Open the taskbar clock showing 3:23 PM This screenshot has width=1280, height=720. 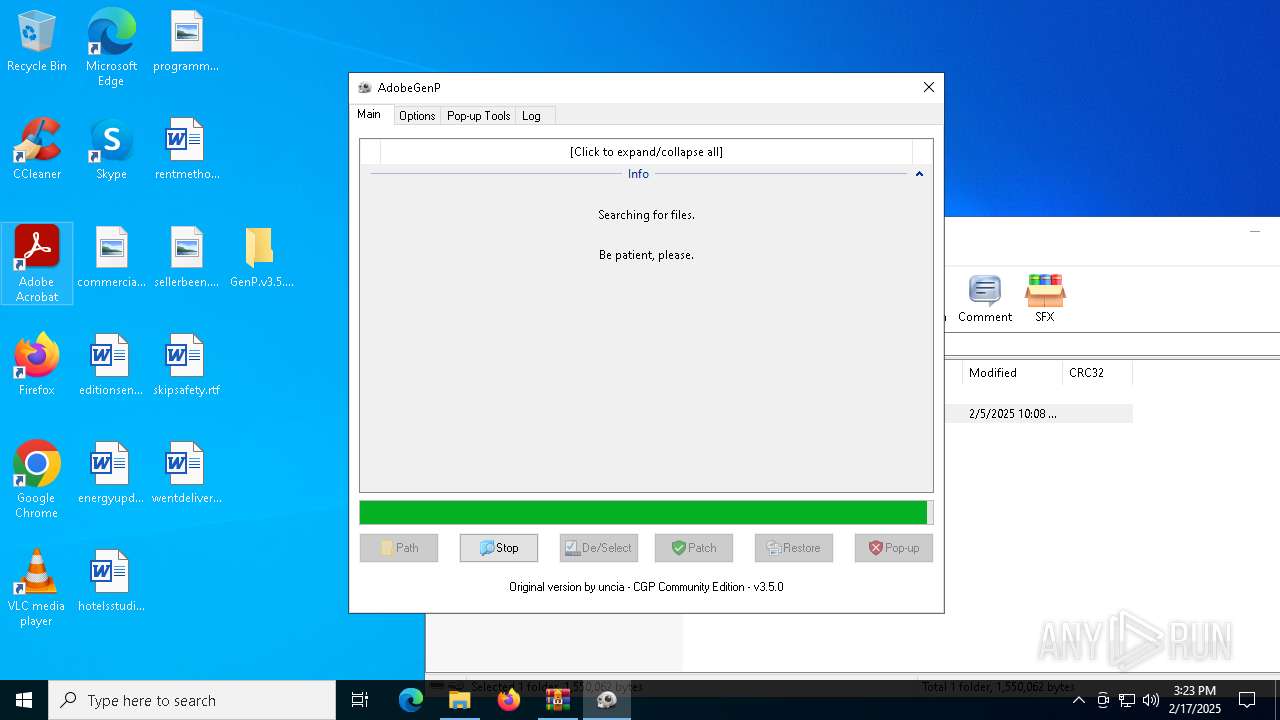(x=1196, y=700)
